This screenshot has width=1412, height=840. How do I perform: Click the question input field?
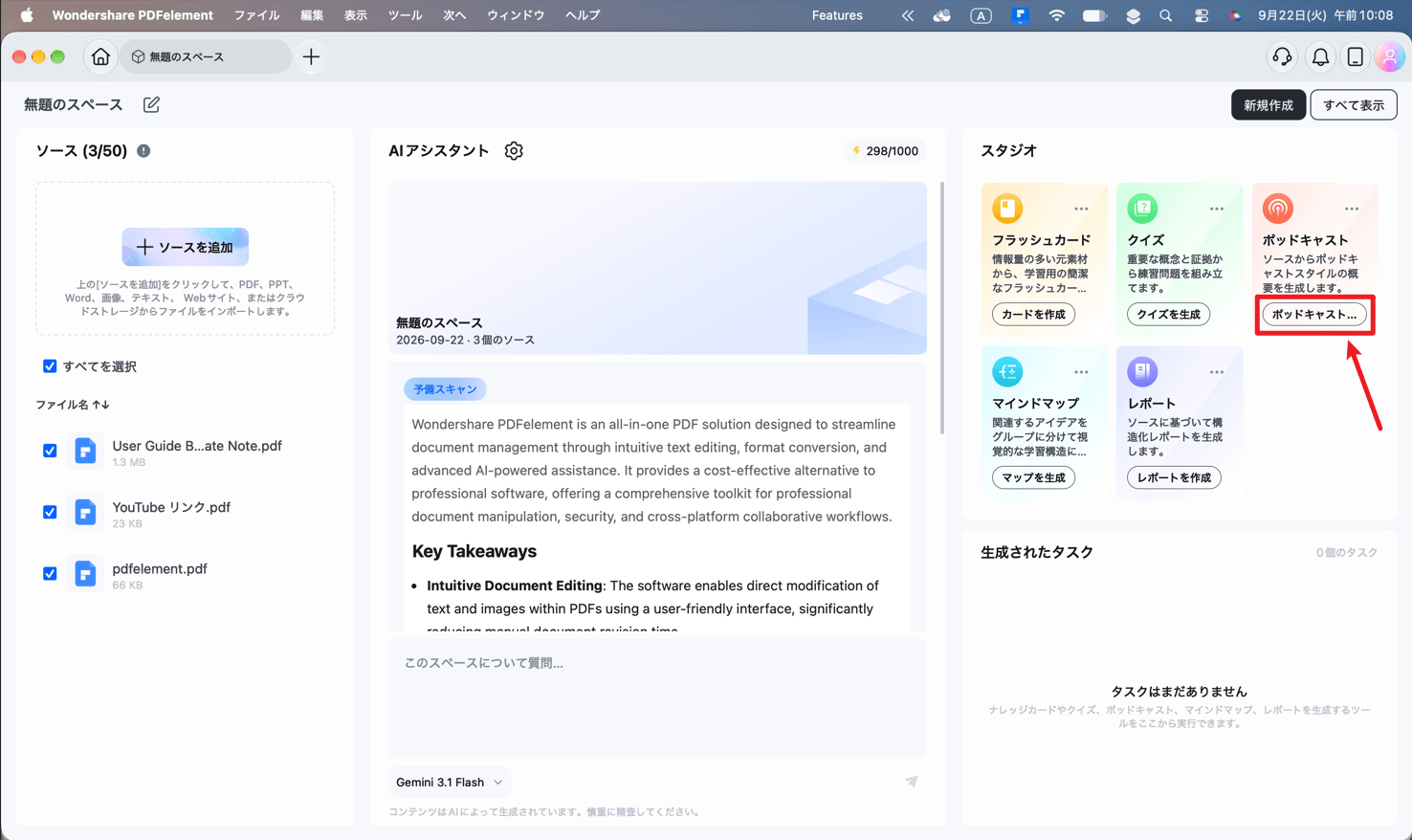[657, 699]
